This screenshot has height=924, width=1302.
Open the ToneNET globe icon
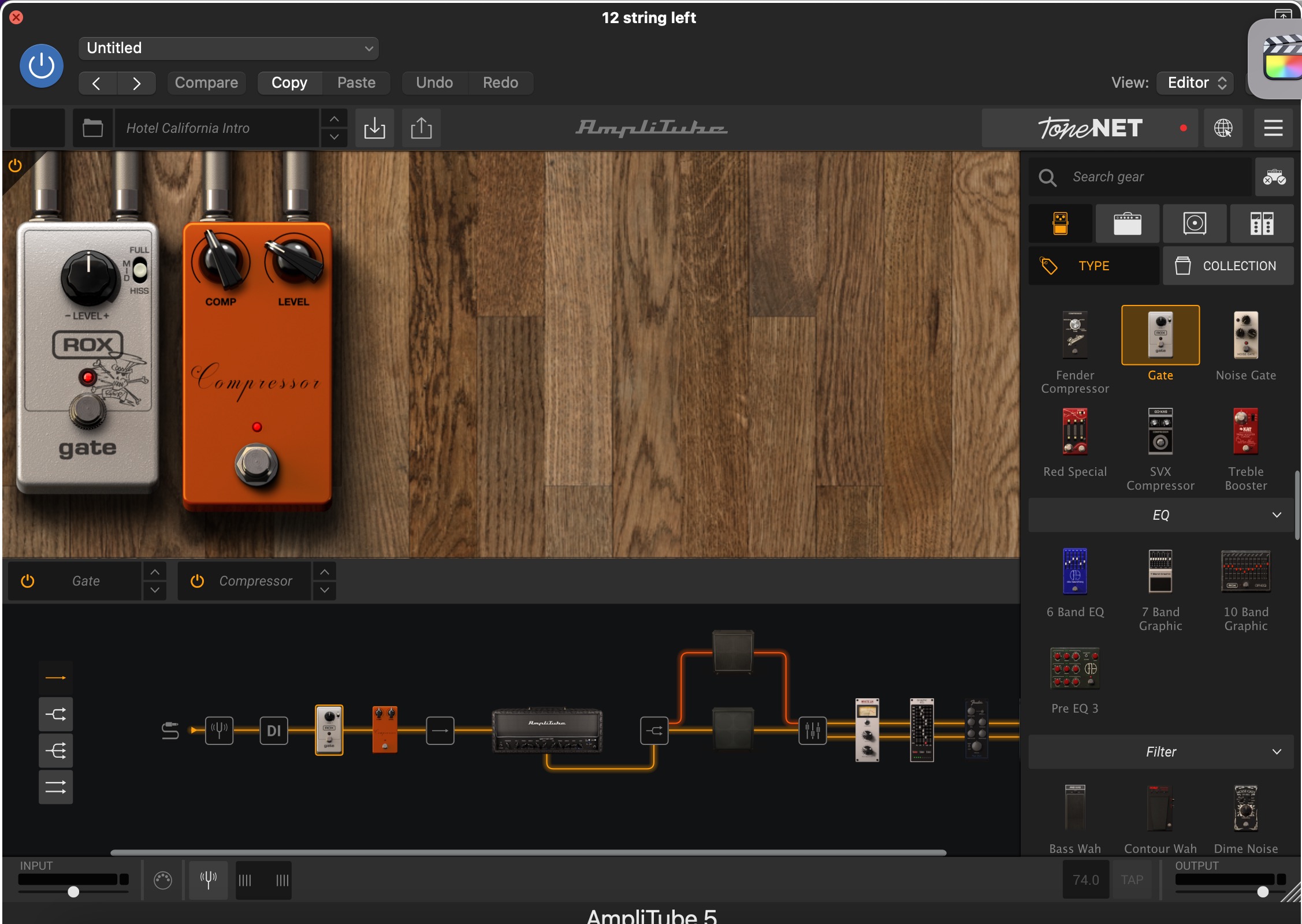pyautogui.click(x=1223, y=128)
